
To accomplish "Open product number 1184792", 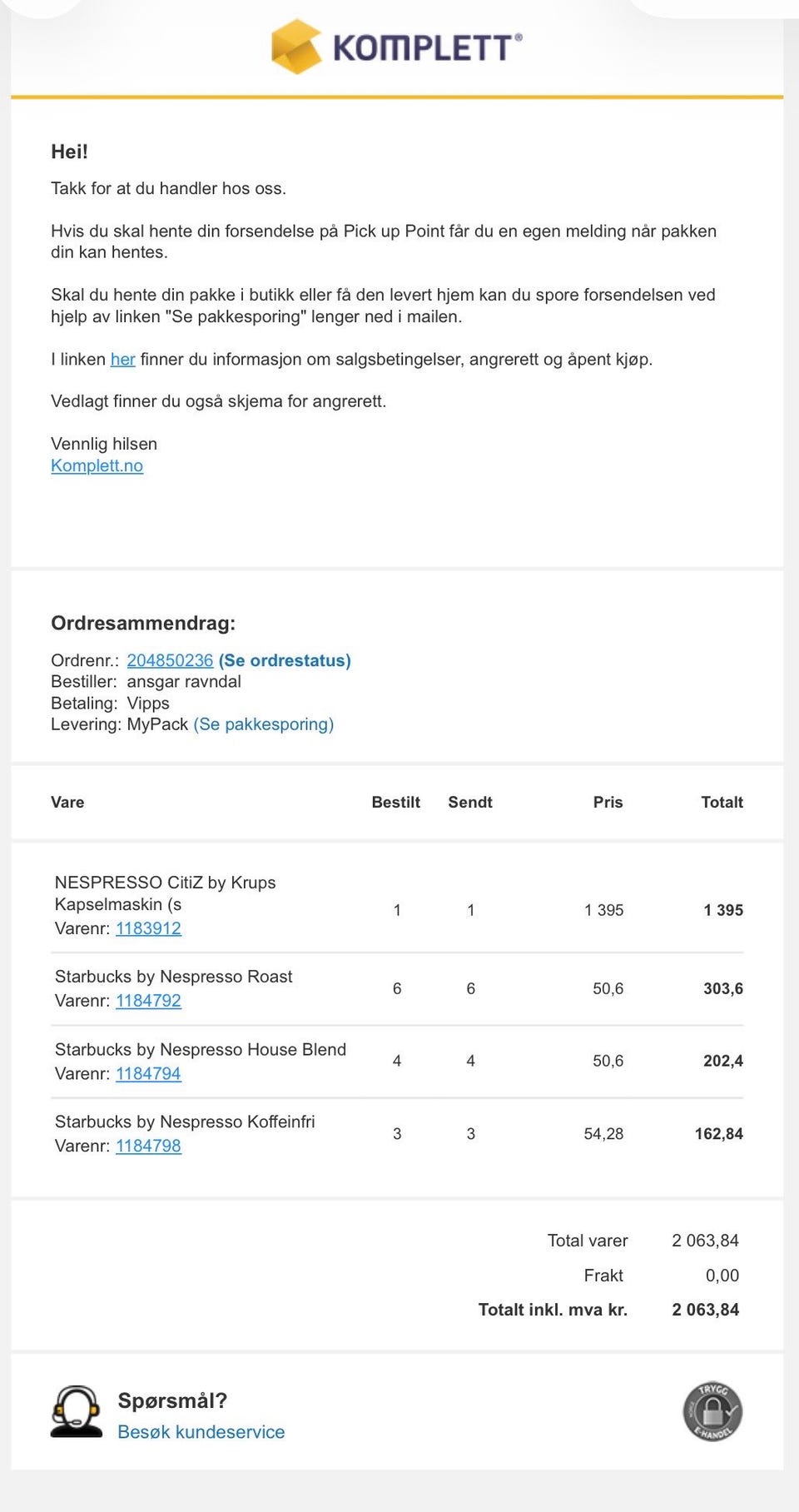I will 148,1001.
